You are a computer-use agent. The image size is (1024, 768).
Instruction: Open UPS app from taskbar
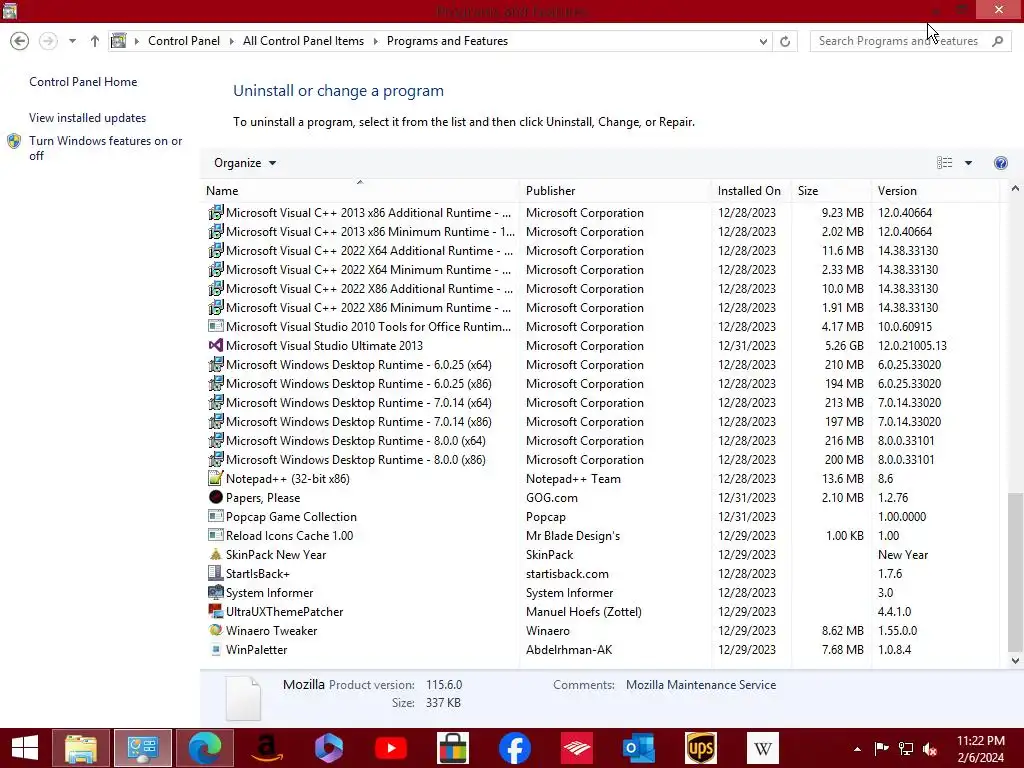(x=701, y=748)
